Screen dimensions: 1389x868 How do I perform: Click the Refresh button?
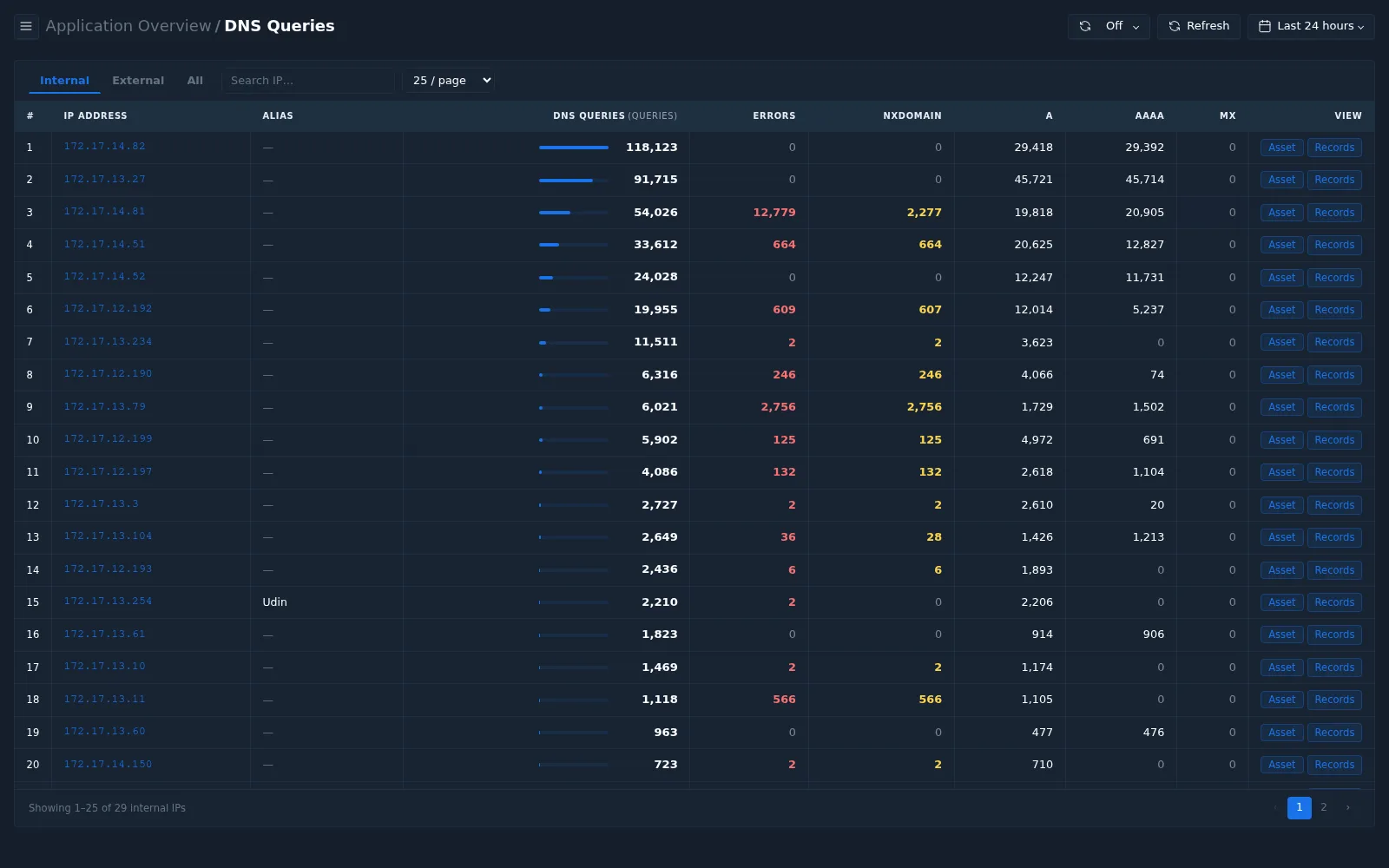[1198, 26]
